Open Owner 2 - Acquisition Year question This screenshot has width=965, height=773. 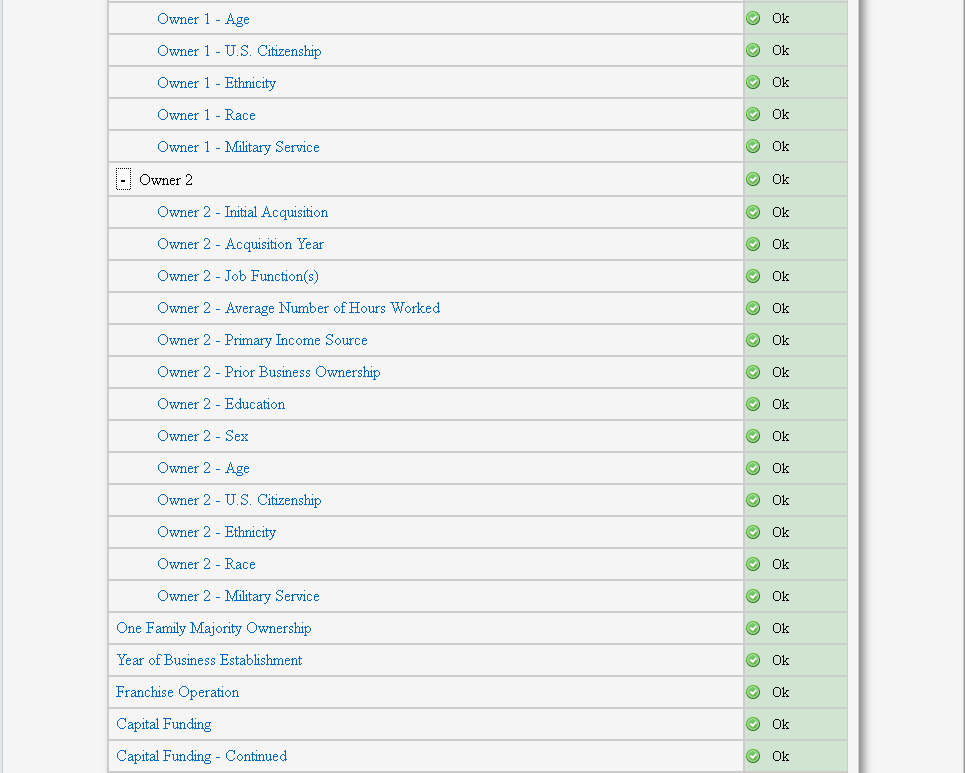[x=240, y=244]
